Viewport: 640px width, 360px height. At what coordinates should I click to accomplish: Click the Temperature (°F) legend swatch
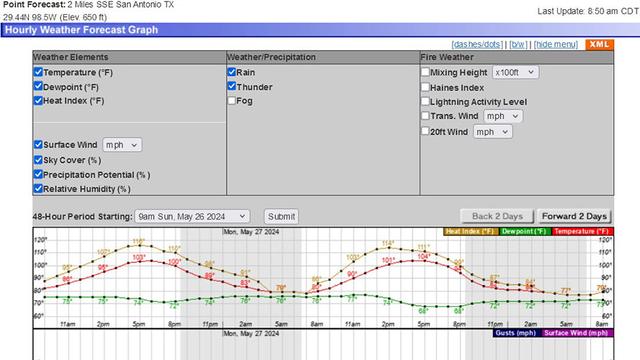click(582, 231)
